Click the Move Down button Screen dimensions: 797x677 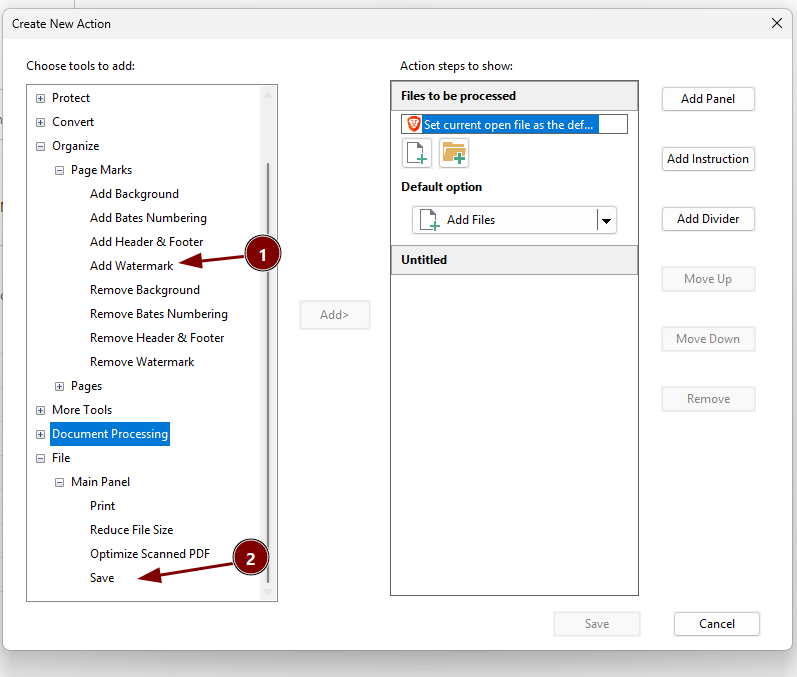pos(708,338)
